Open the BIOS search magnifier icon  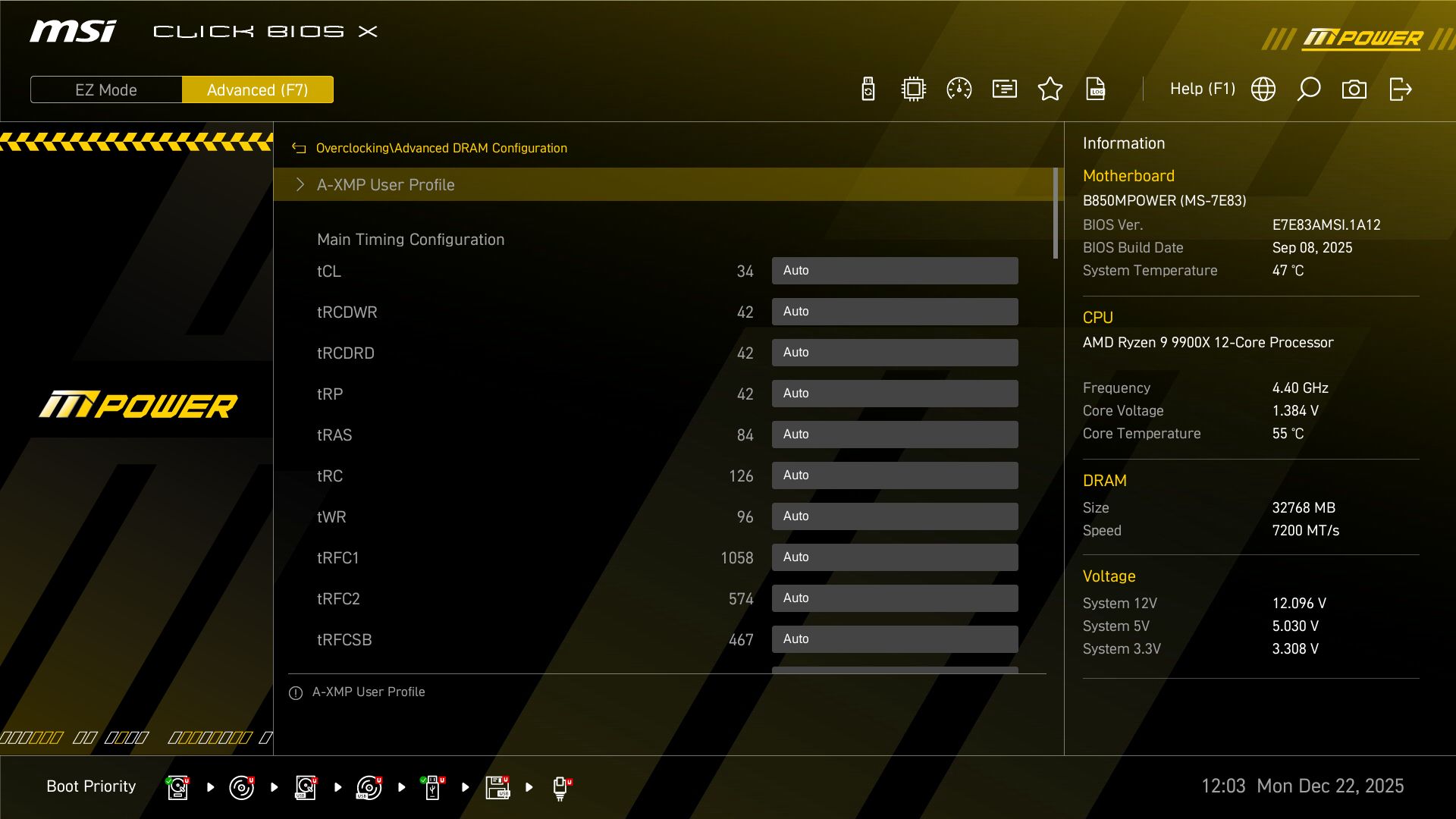[x=1309, y=89]
